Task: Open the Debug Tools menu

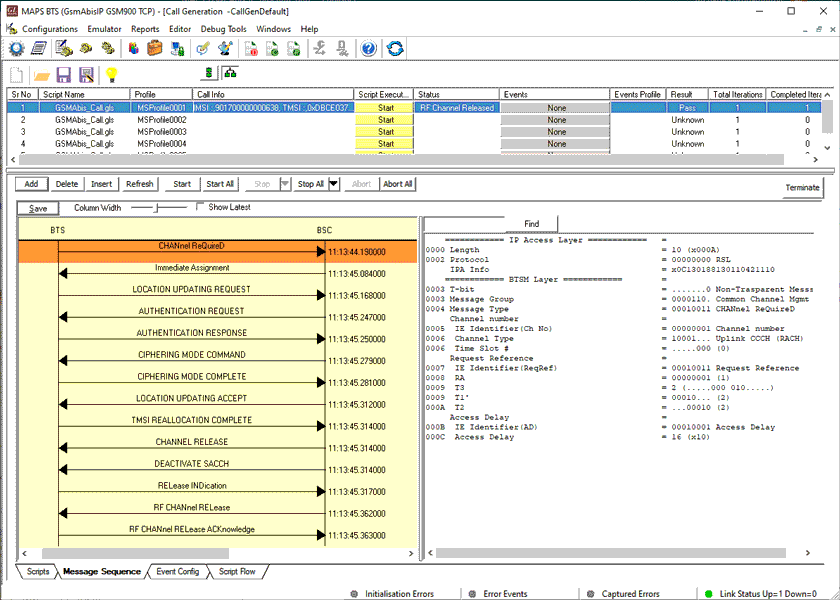Action: pyautogui.click(x=223, y=29)
